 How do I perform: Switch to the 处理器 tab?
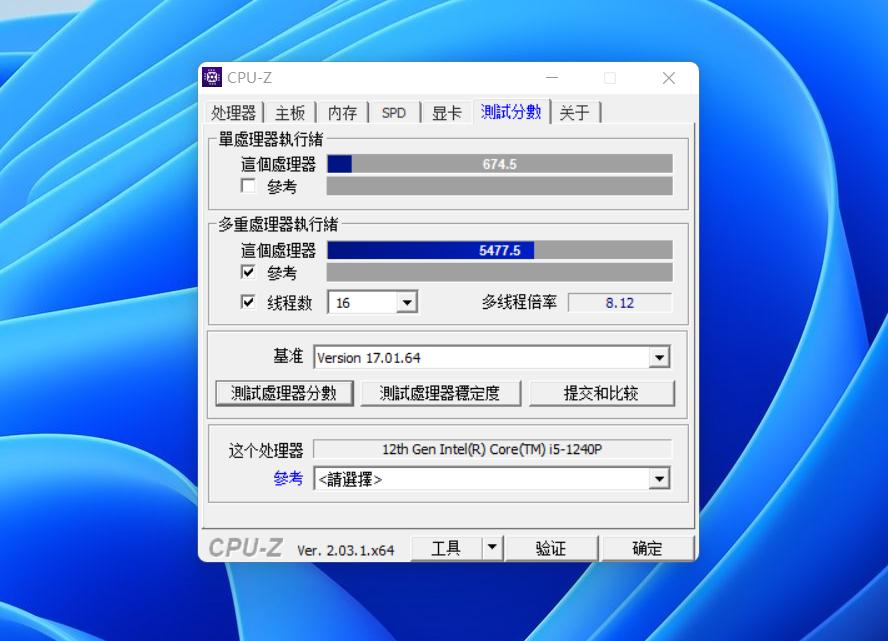click(234, 112)
